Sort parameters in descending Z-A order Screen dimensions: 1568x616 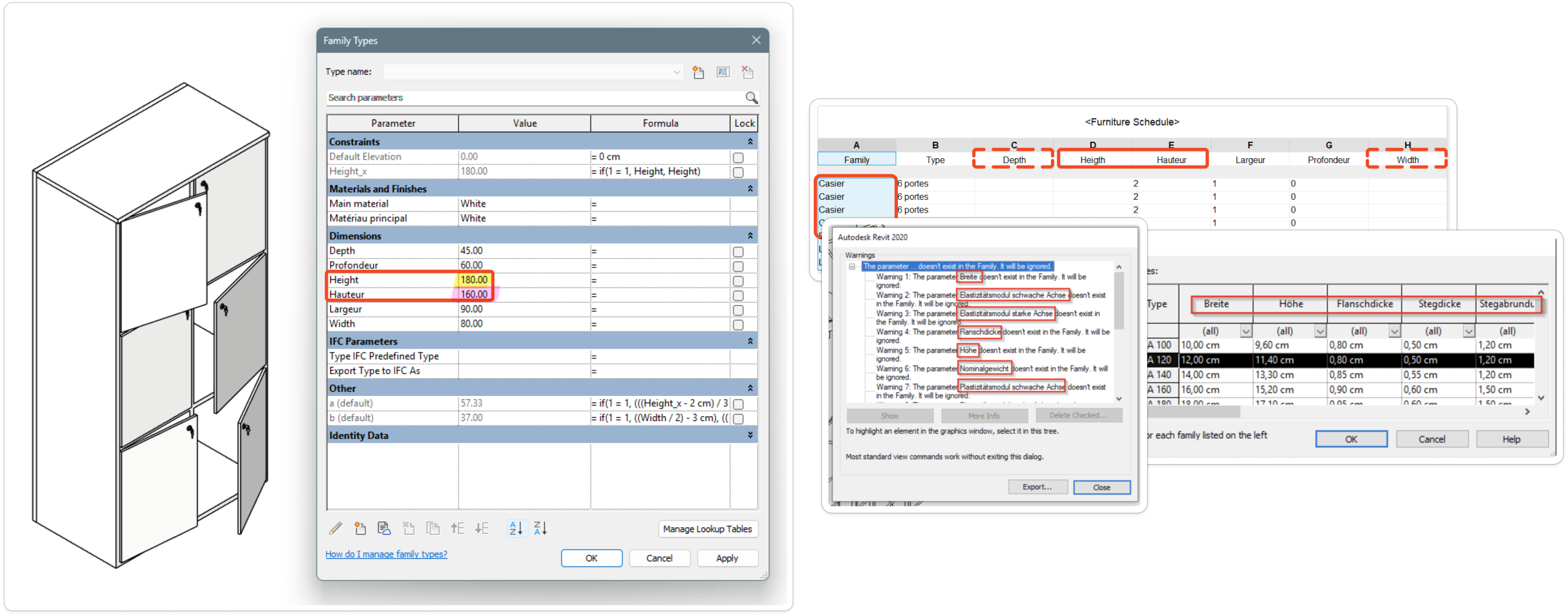click(540, 528)
